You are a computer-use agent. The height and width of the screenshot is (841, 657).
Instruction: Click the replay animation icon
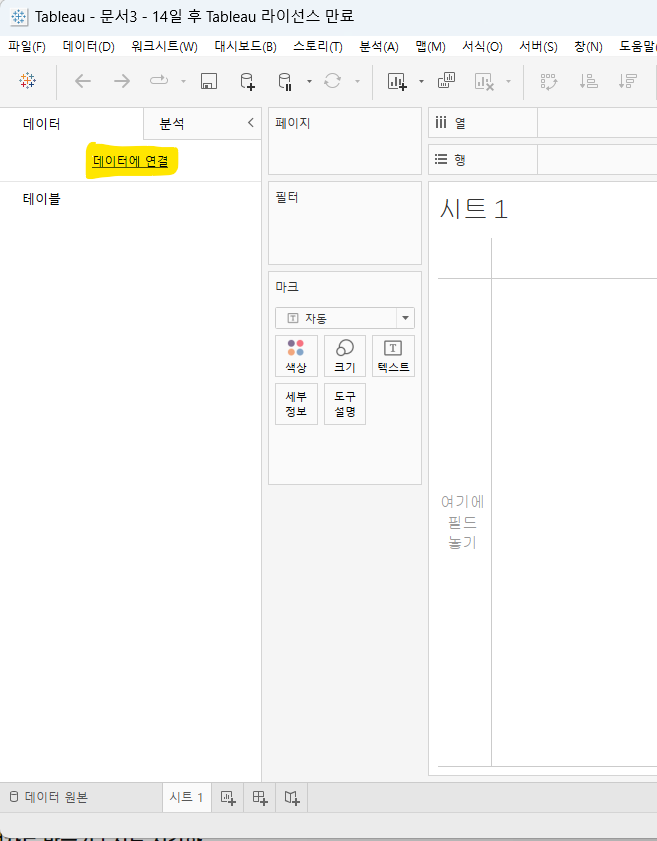coord(159,81)
